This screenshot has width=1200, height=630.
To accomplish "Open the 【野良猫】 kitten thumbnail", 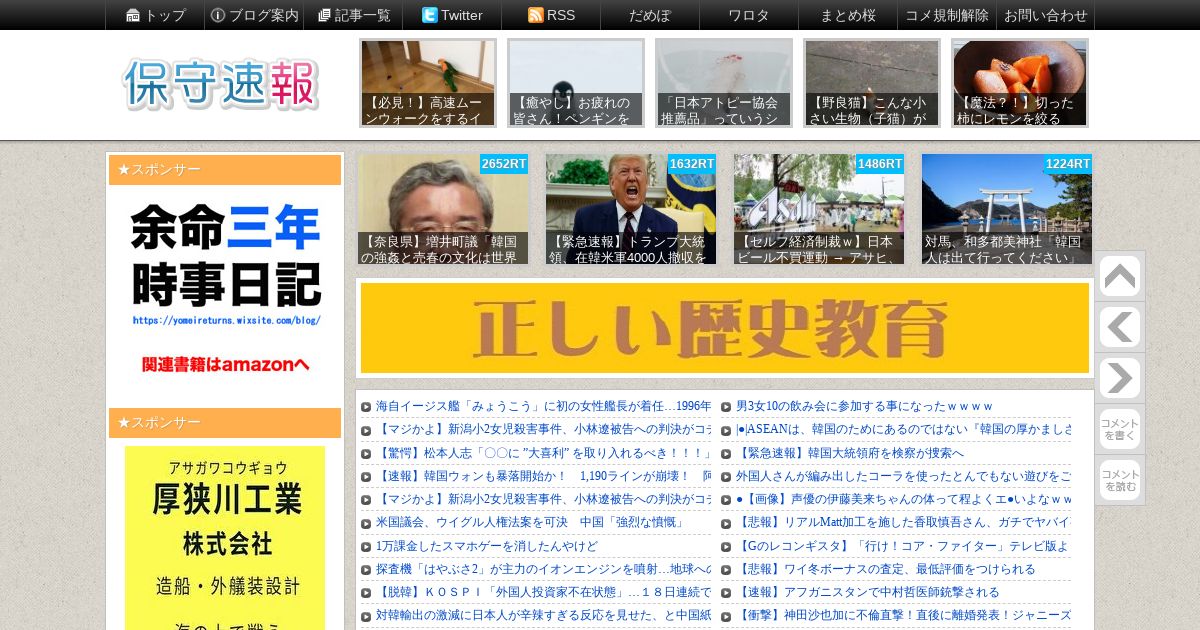I will (872, 83).
